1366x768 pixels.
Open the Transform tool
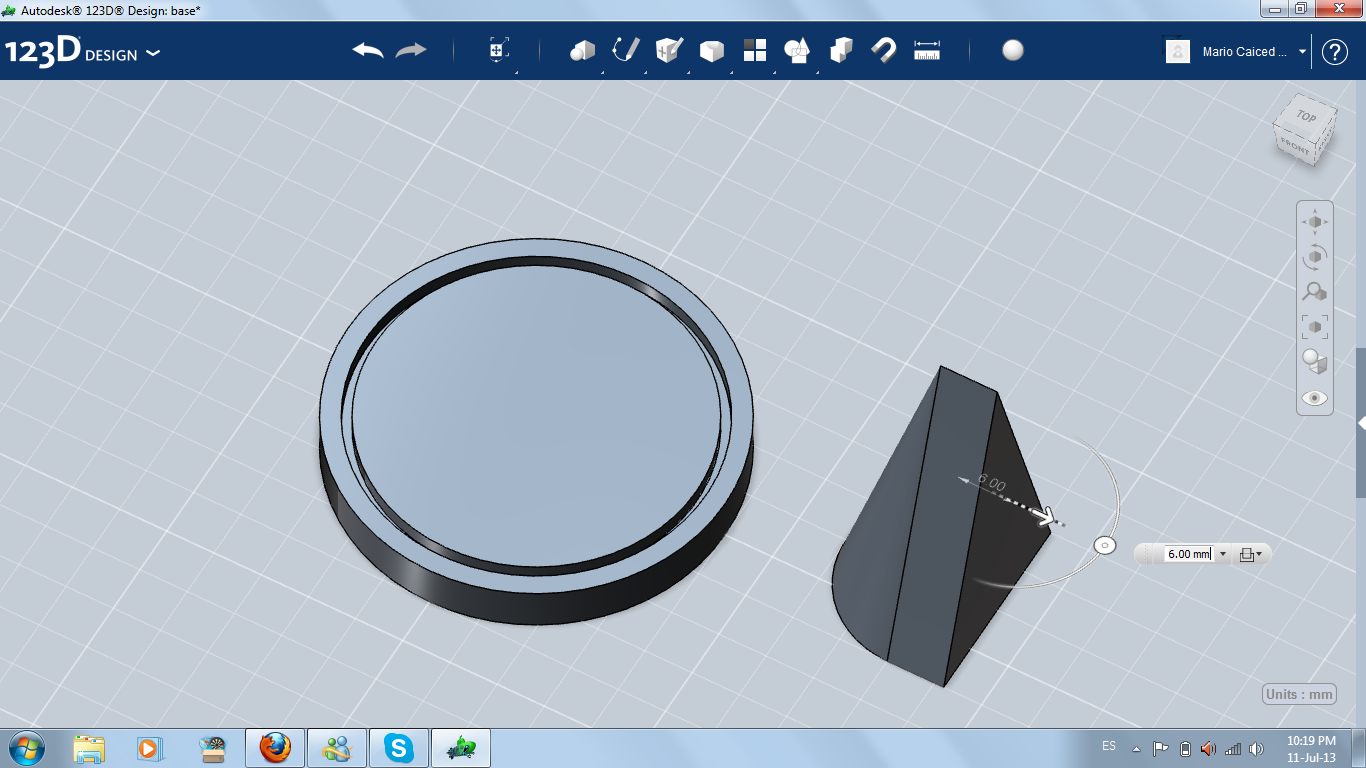tap(499, 51)
